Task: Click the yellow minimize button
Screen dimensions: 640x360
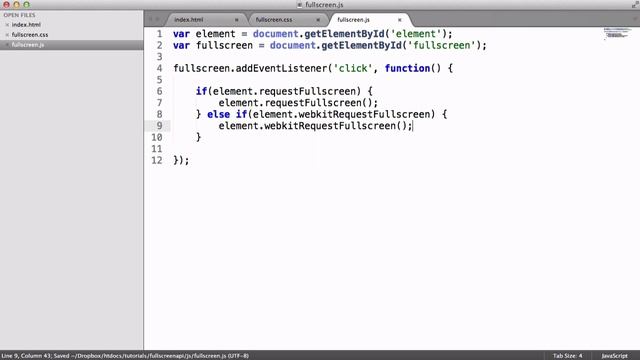Action: coord(16,5)
